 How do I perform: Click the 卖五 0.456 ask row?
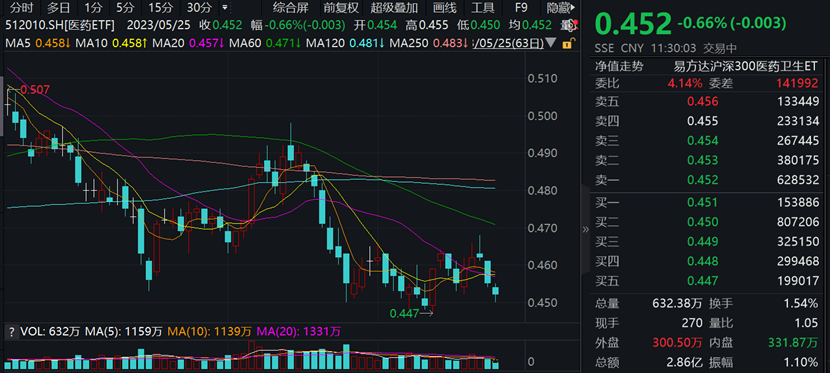pyautogui.click(x=707, y=102)
